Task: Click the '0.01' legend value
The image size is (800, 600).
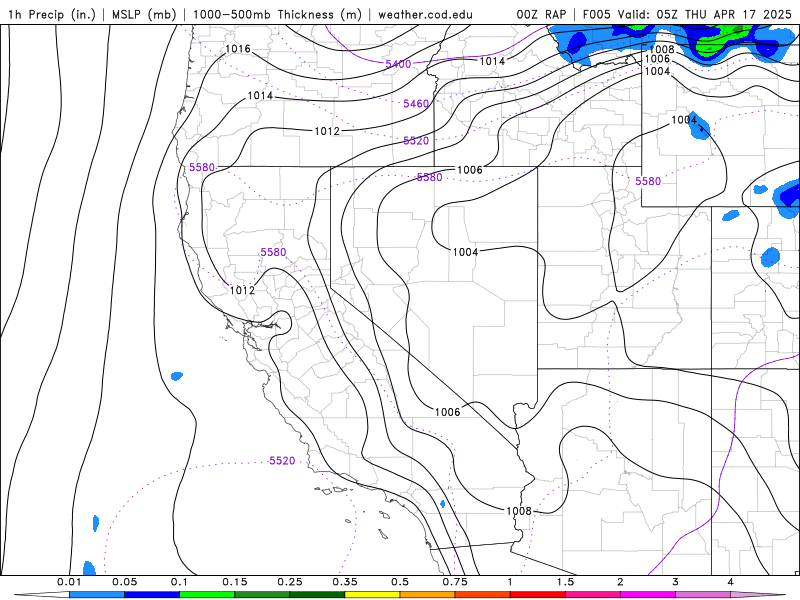Action: tap(69, 582)
